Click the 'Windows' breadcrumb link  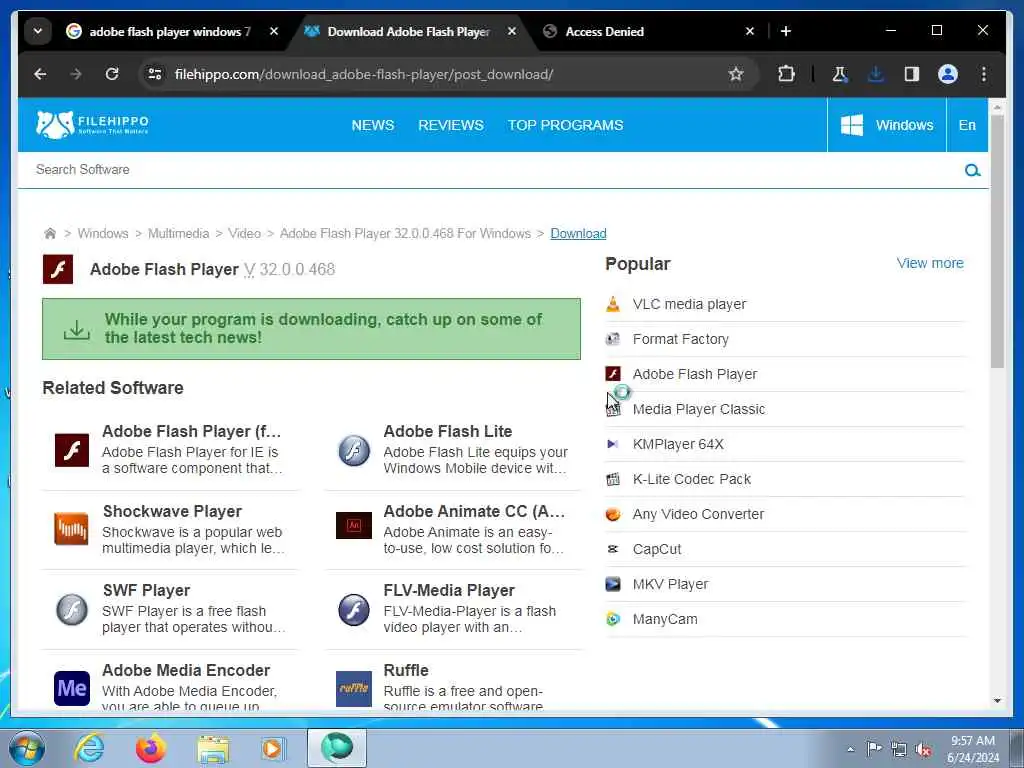coord(103,233)
